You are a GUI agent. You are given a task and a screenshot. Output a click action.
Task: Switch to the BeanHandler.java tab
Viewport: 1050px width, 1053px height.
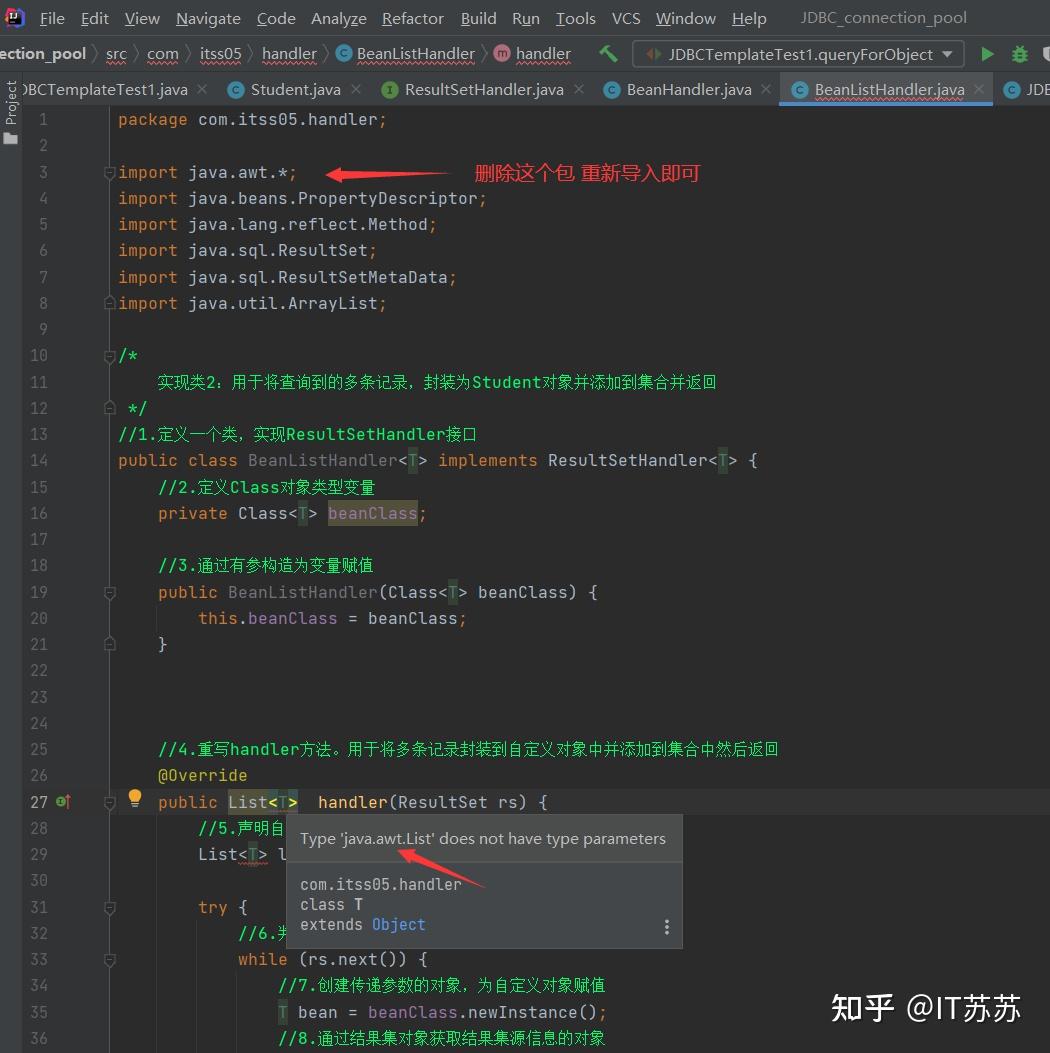(689, 89)
